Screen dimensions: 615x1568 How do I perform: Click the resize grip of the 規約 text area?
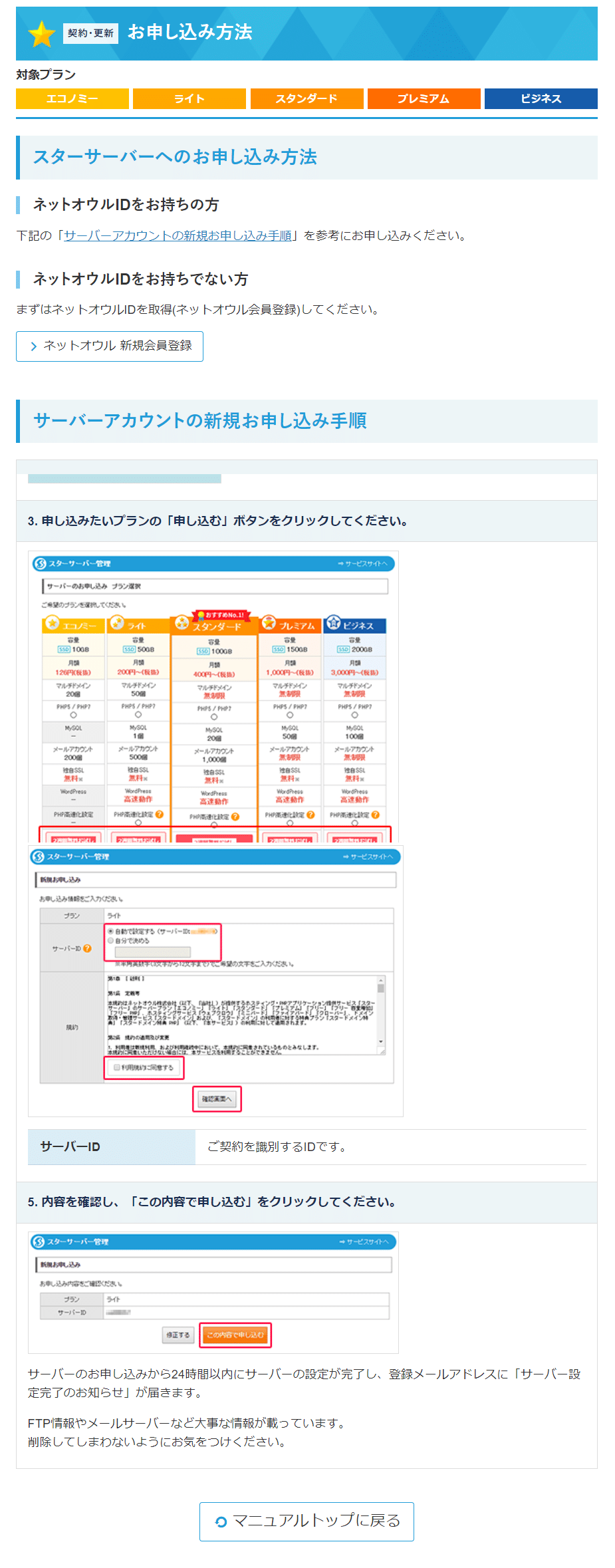pos(382,1051)
